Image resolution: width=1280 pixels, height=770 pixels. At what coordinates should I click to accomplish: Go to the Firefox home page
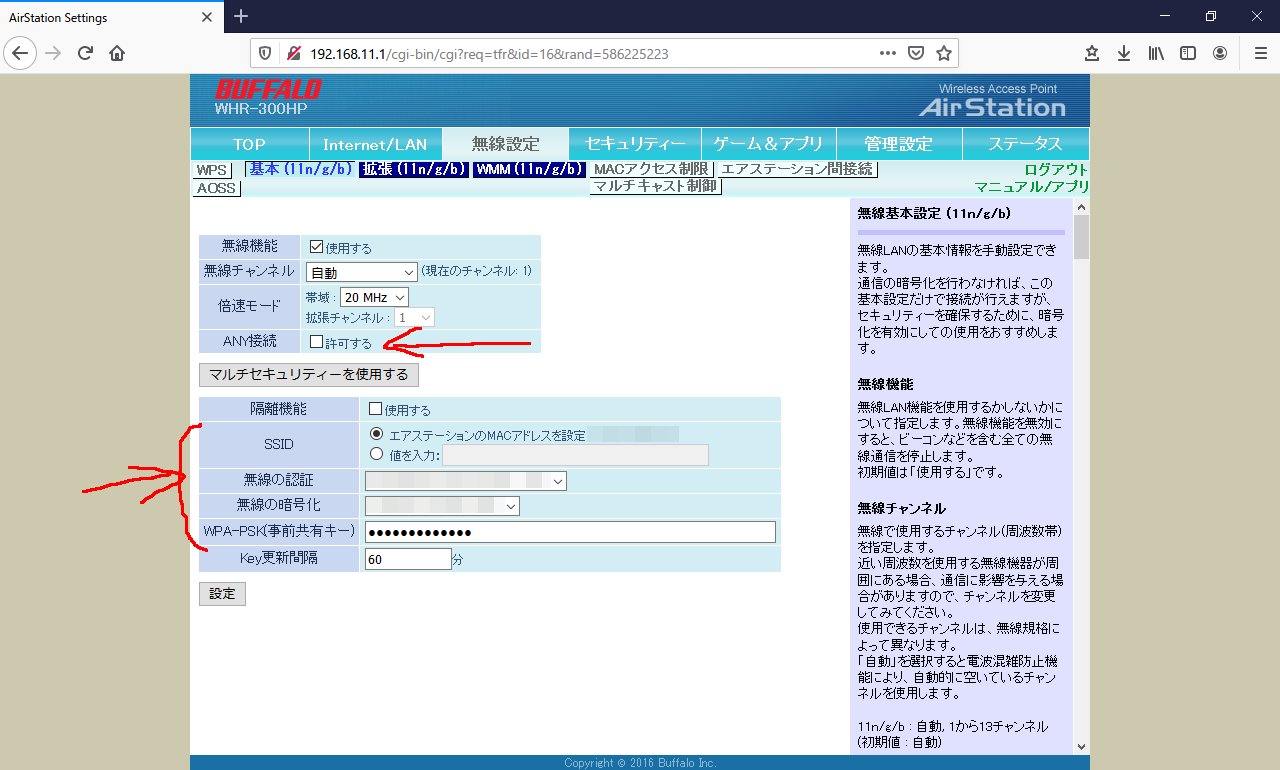[117, 53]
